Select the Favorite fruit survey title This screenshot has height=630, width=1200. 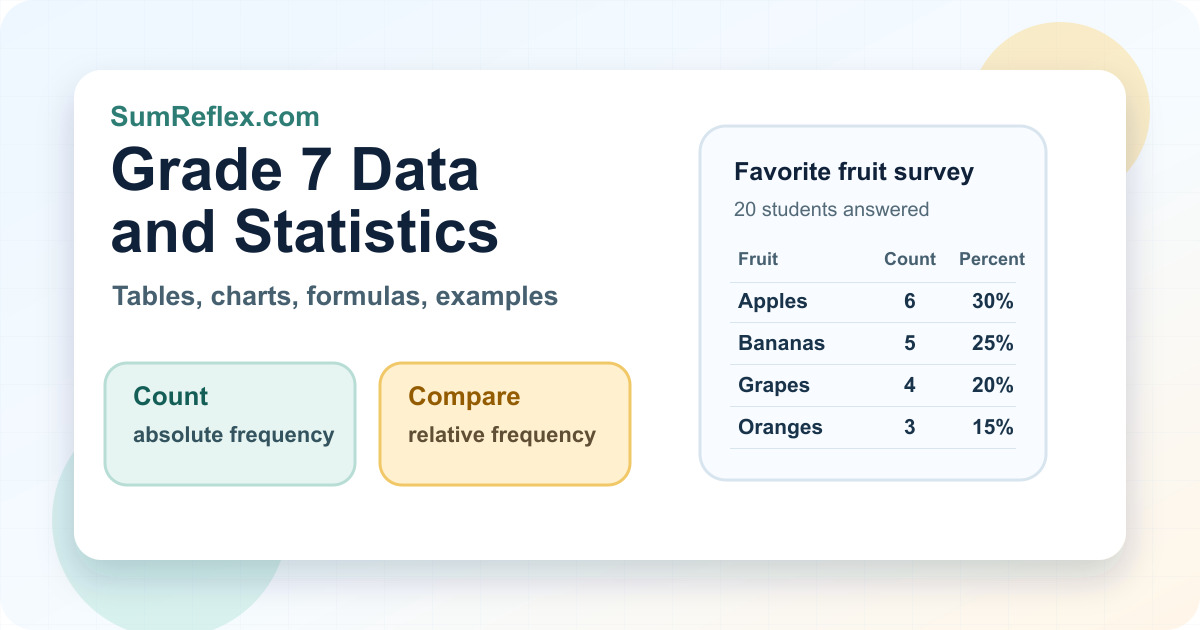click(854, 172)
